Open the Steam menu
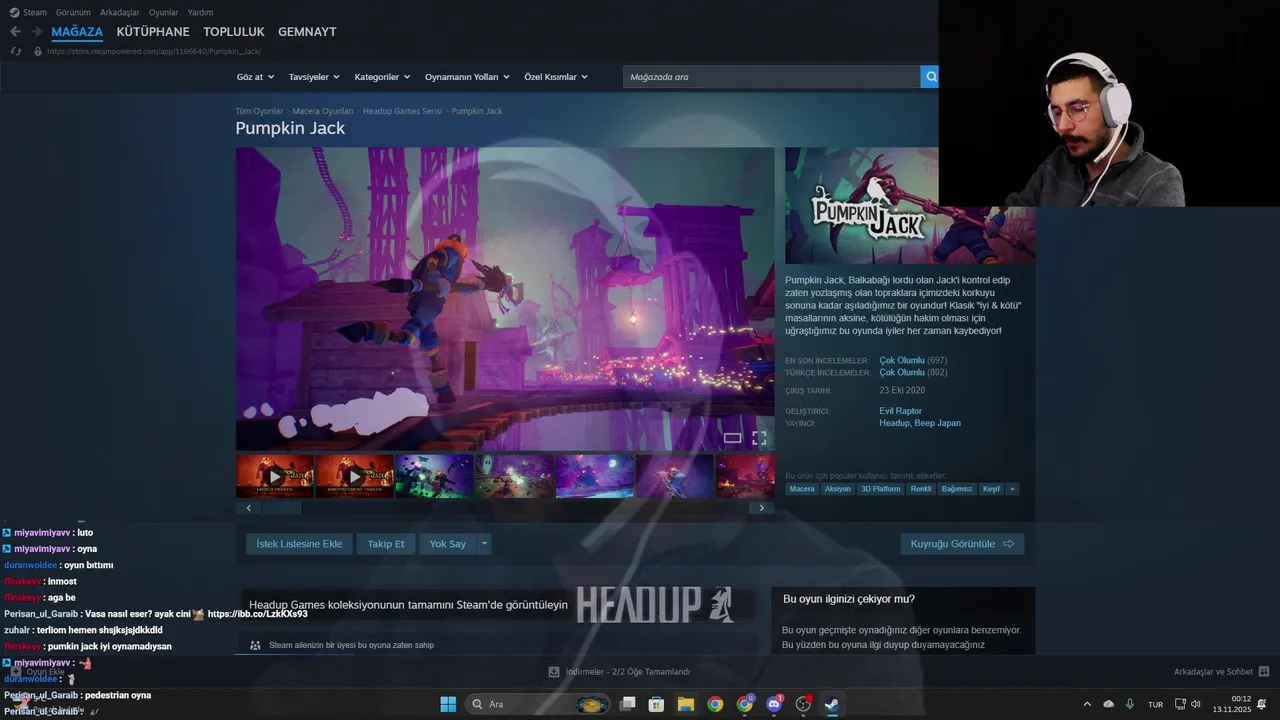1280x720 pixels. pyautogui.click(x=34, y=12)
